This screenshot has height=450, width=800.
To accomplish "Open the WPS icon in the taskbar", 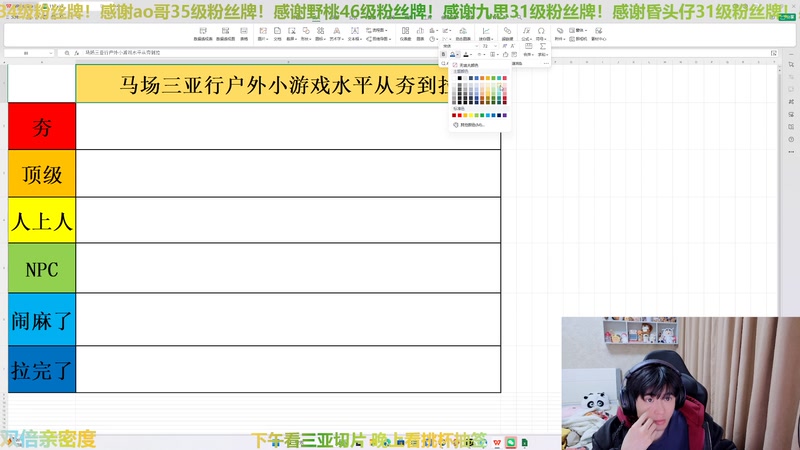I will (x=497, y=442).
